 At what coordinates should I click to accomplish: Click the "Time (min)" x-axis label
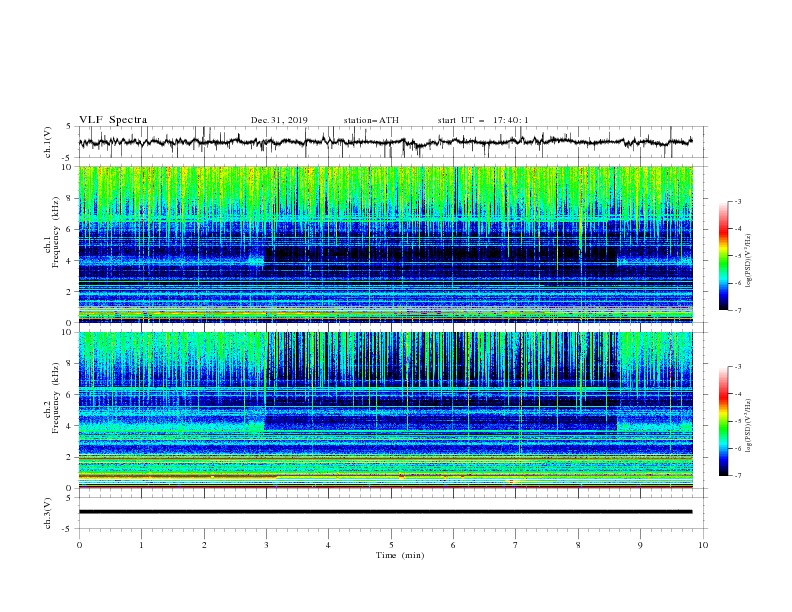400,555
